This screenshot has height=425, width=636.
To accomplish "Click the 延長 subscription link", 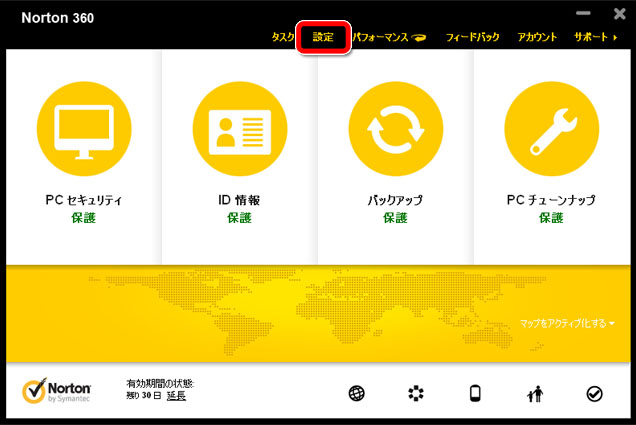I will point(176,395).
